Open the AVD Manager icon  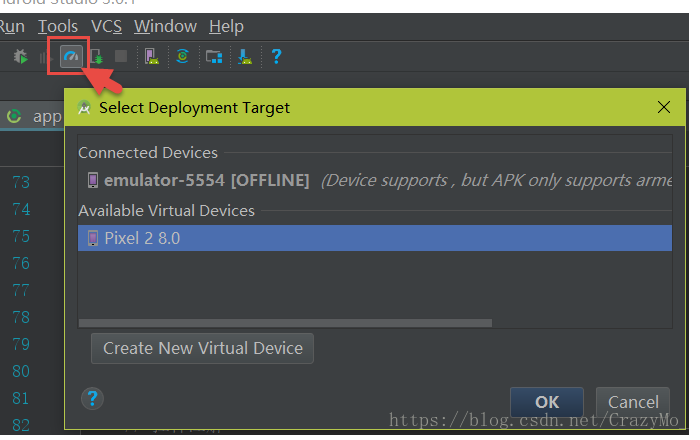coord(152,57)
